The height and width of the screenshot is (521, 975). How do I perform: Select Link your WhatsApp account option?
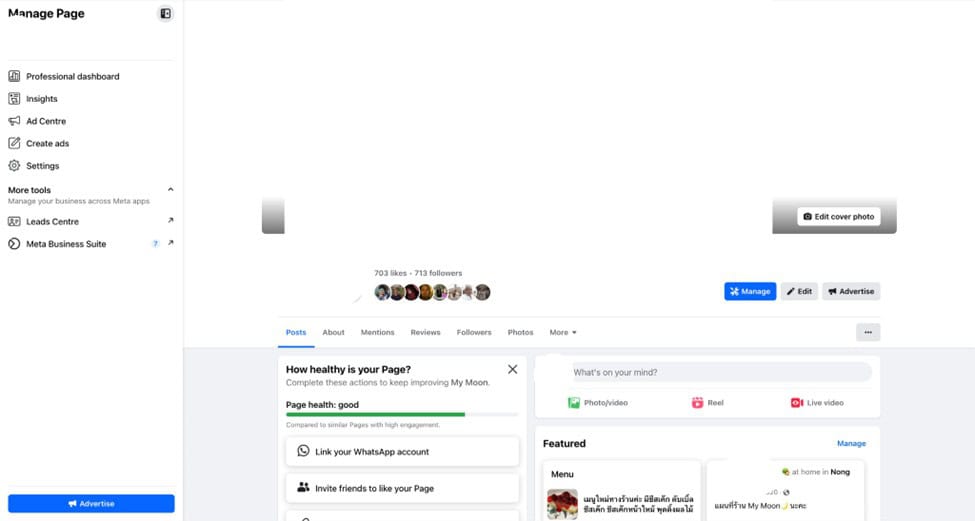point(402,451)
